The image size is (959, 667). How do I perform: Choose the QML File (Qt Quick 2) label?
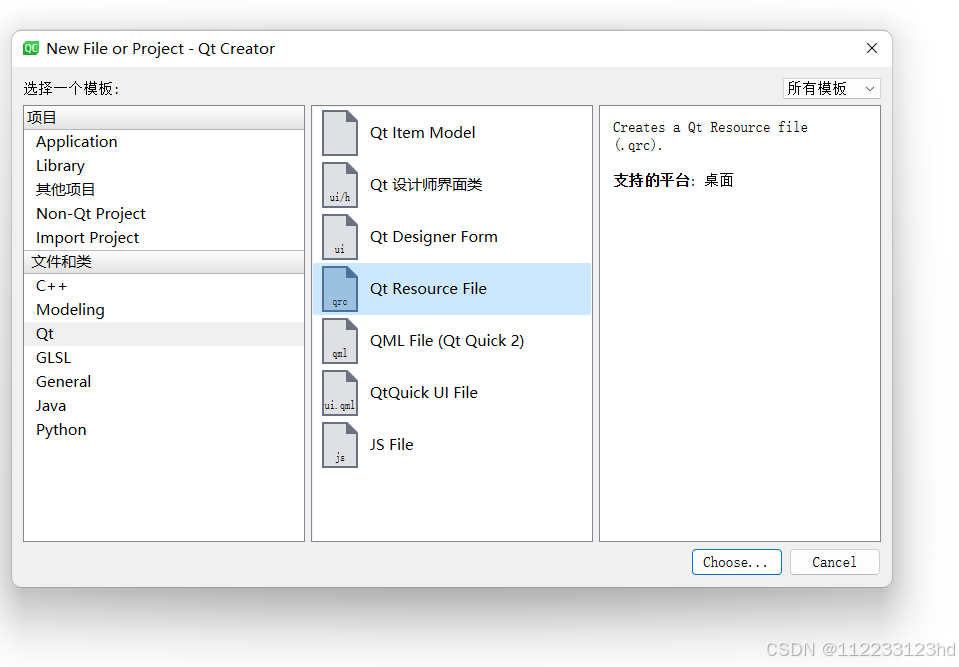click(x=447, y=341)
